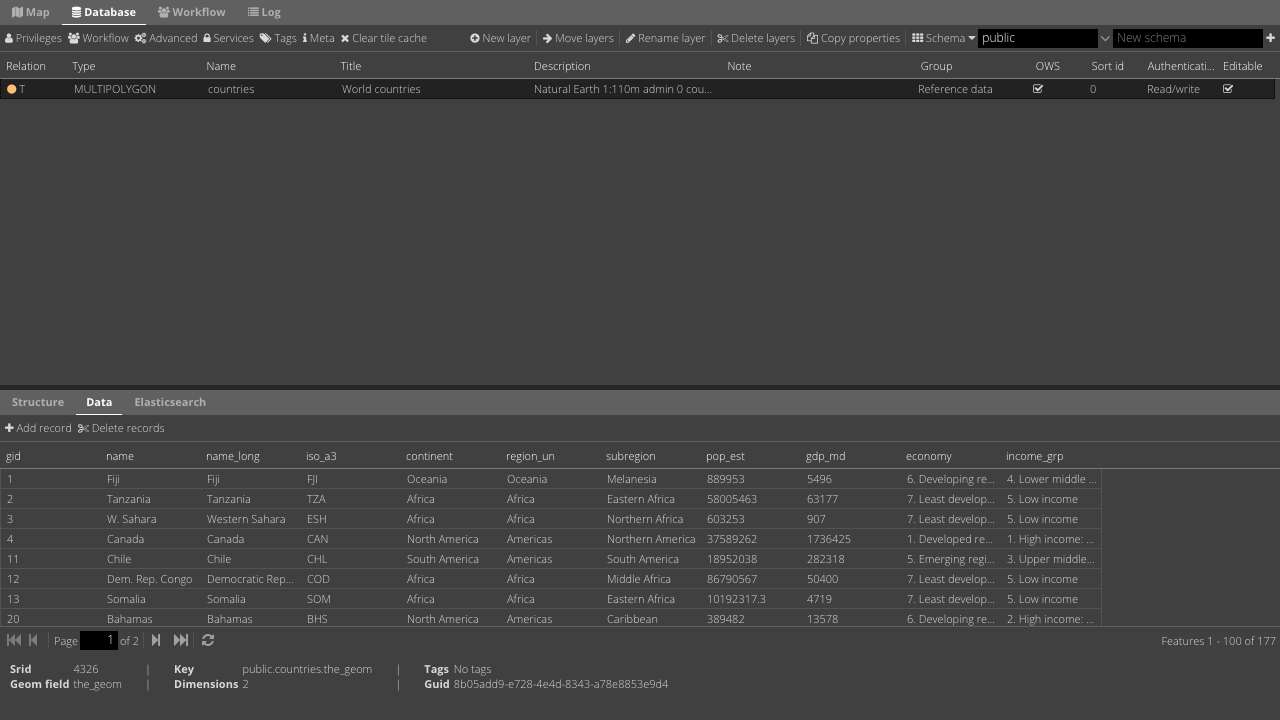The height and width of the screenshot is (720, 1280).
Task: Click Delete layers
Action: pos(756,38)
